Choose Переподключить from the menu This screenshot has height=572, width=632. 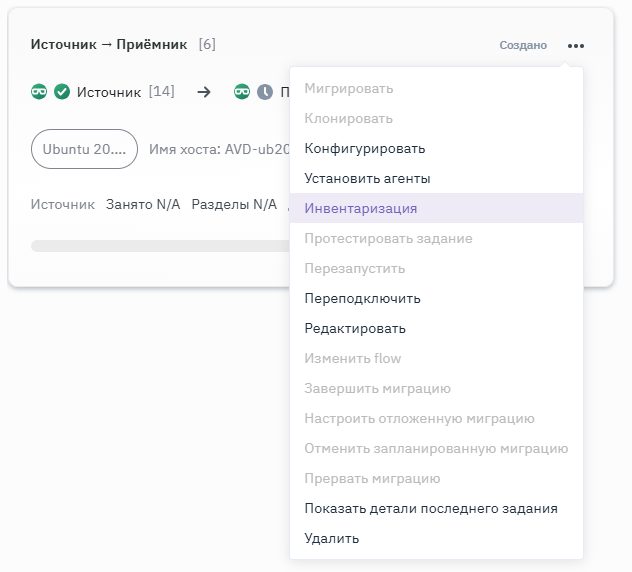coord(362,299)
